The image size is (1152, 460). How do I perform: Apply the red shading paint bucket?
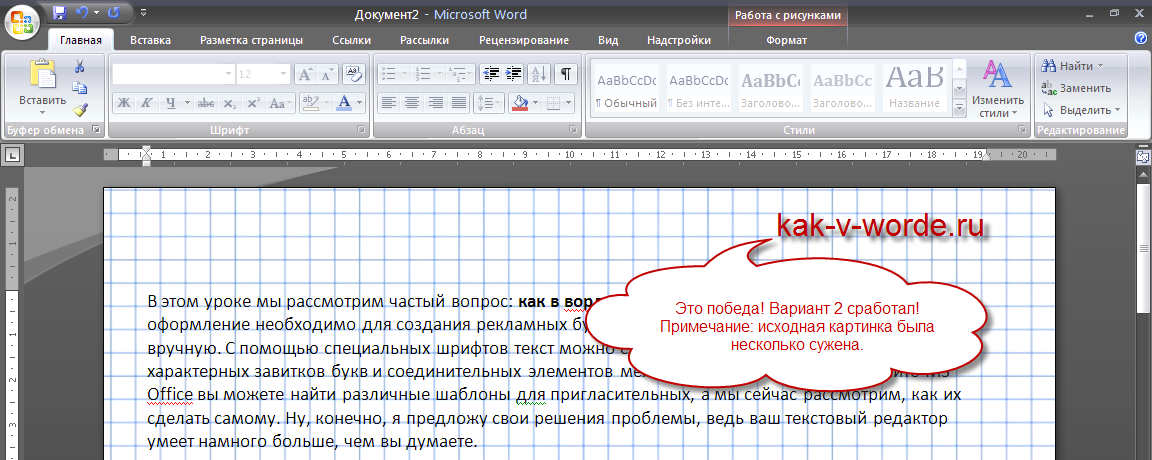(520, 103)
